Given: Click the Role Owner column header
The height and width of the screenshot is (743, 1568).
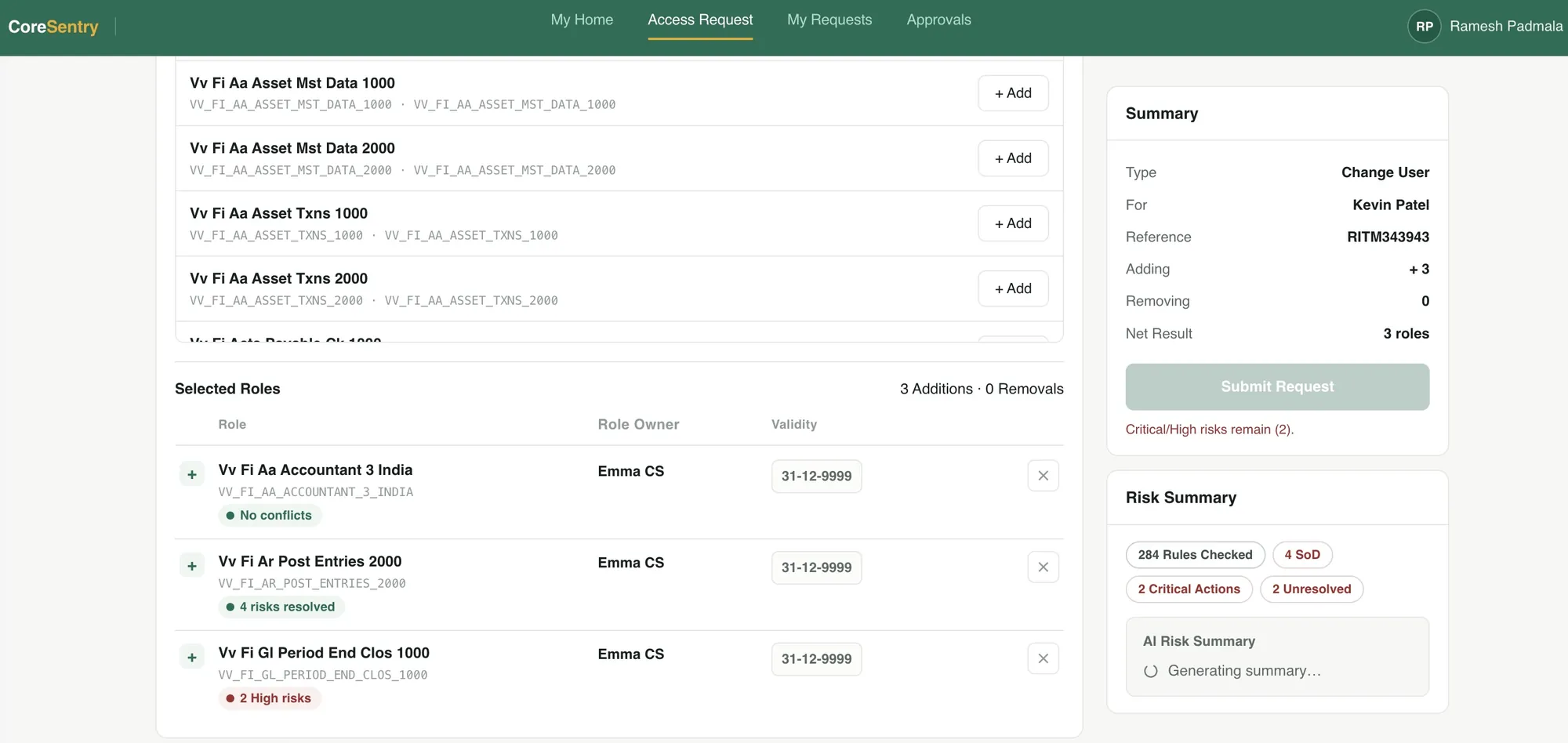Looking at the screenshot, I should pyautogui.click(x=638, y=424).
